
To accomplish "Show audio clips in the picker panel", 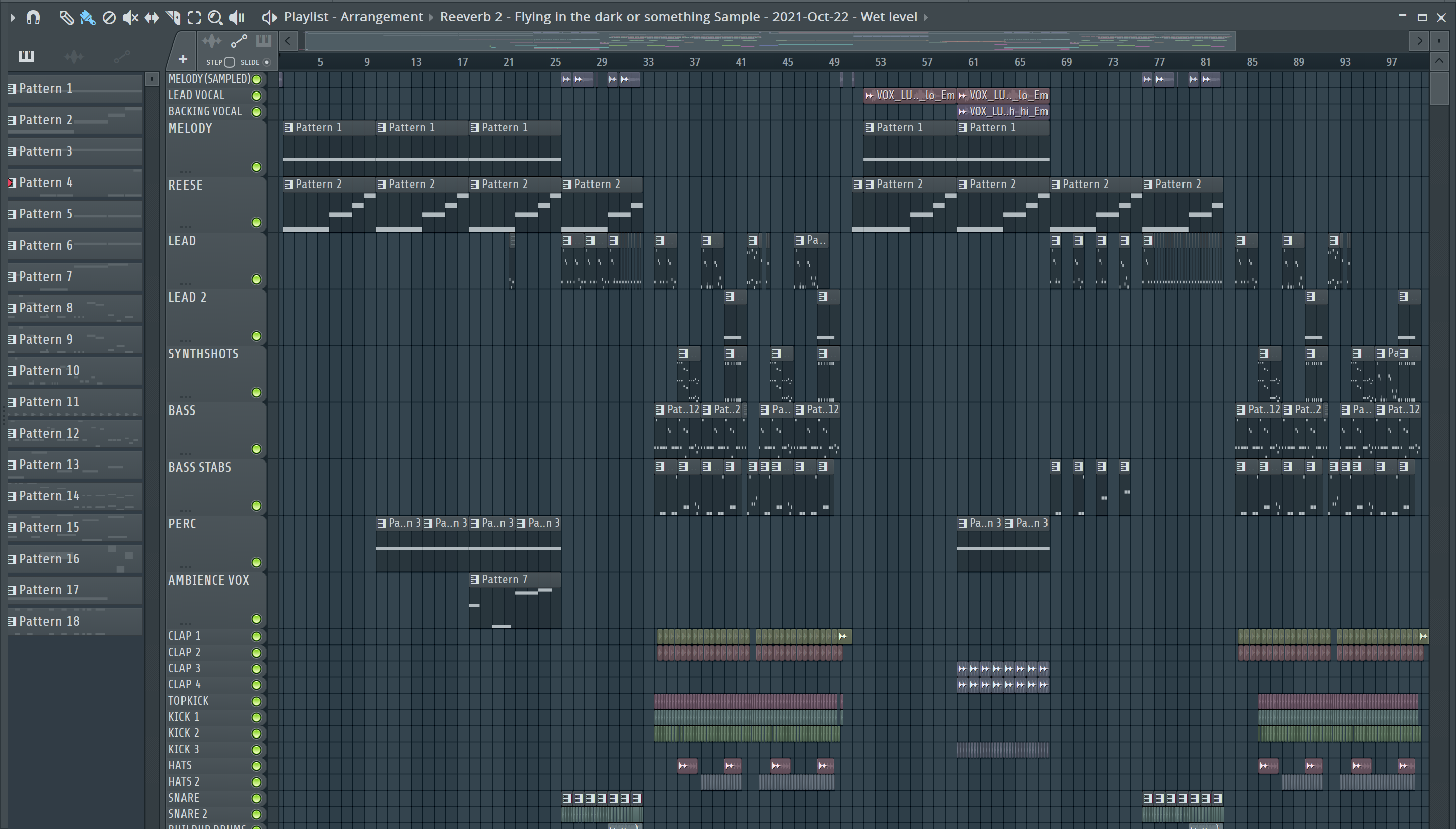I will pos(74,56).
